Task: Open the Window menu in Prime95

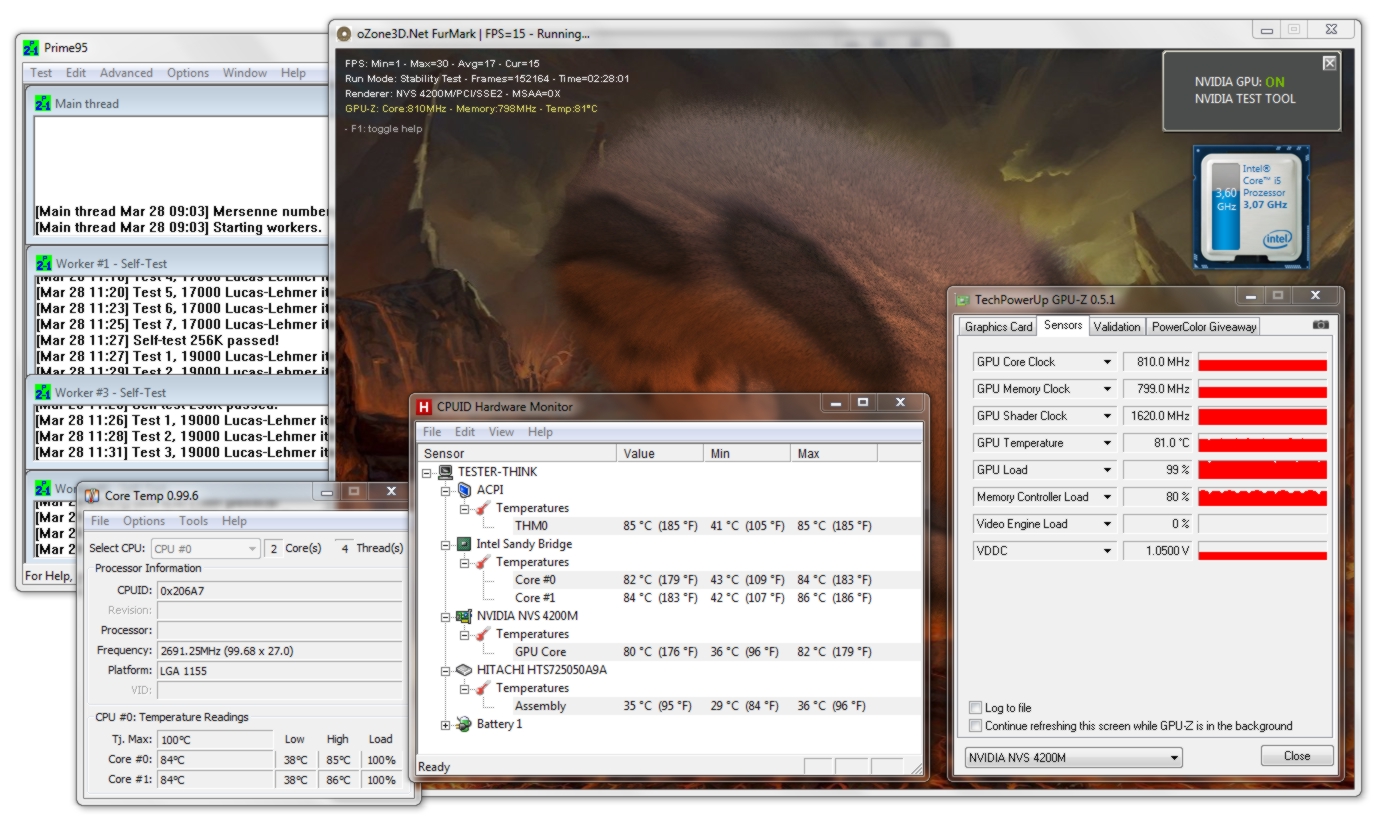Action: (x=245, y=73)
